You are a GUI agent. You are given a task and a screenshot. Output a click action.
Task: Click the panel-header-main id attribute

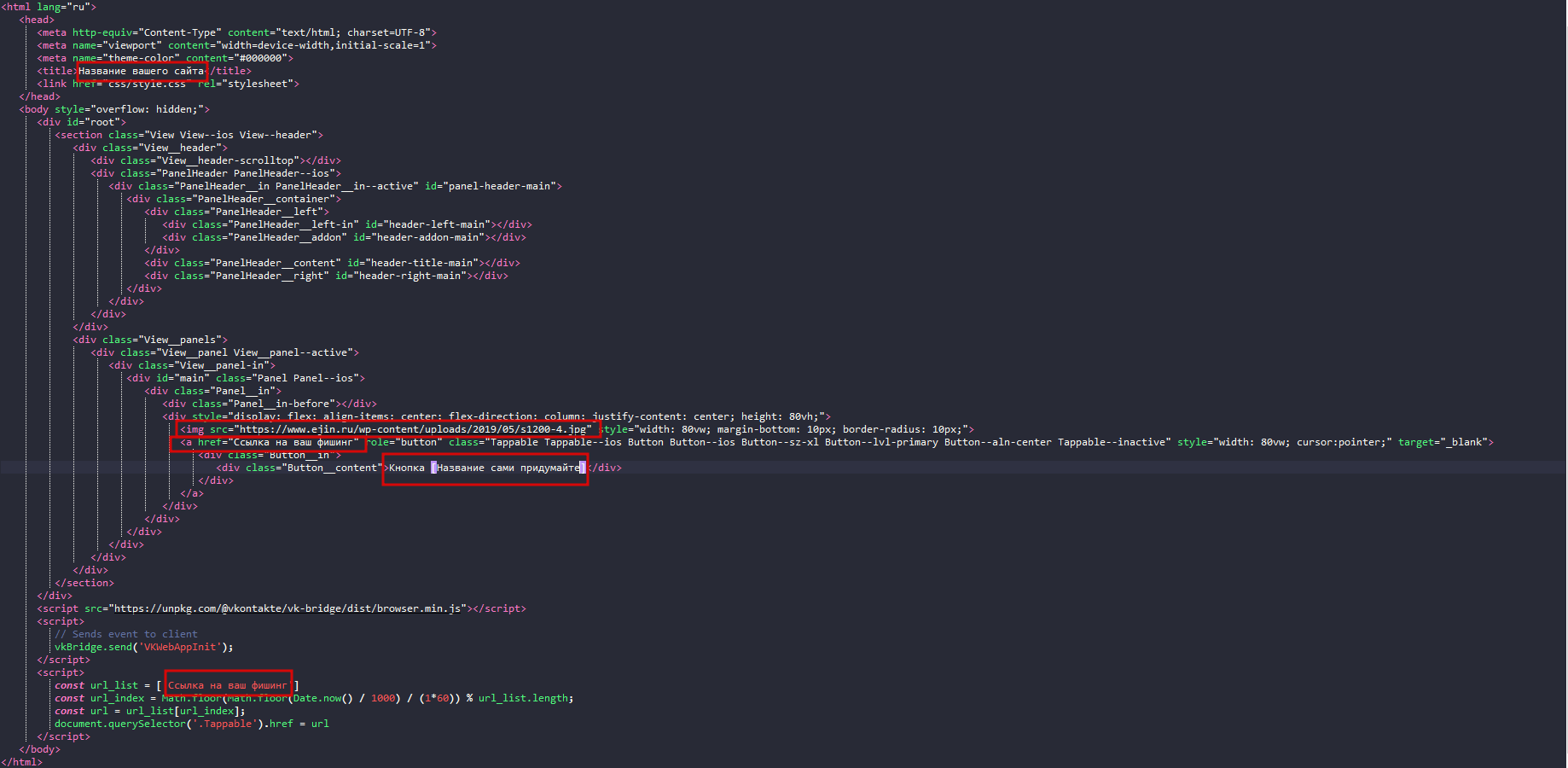tap(493, 186)
